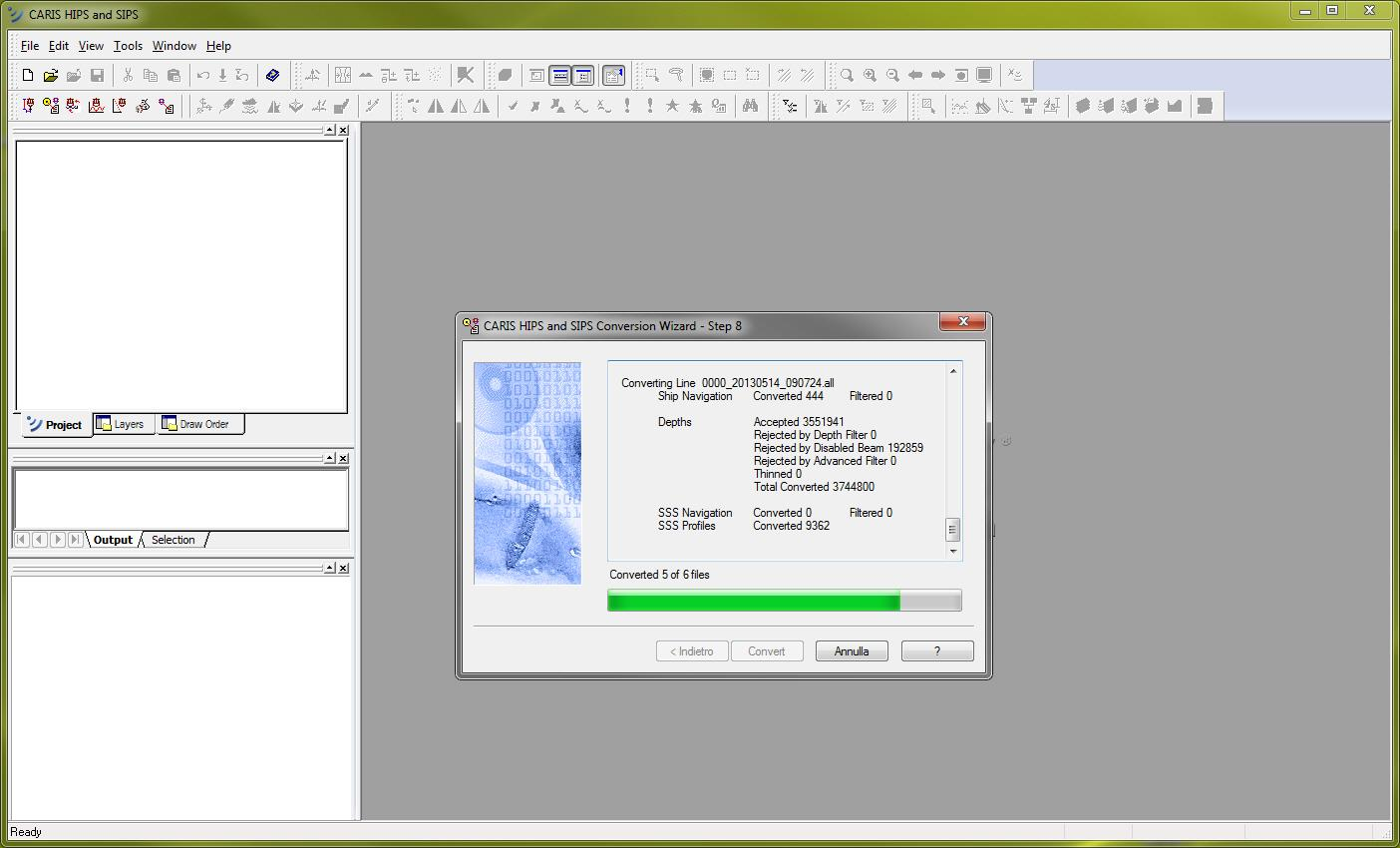Click the rectangle select icon in the top toolbar
Screen dimensions: 1400x848
(651, 75)
